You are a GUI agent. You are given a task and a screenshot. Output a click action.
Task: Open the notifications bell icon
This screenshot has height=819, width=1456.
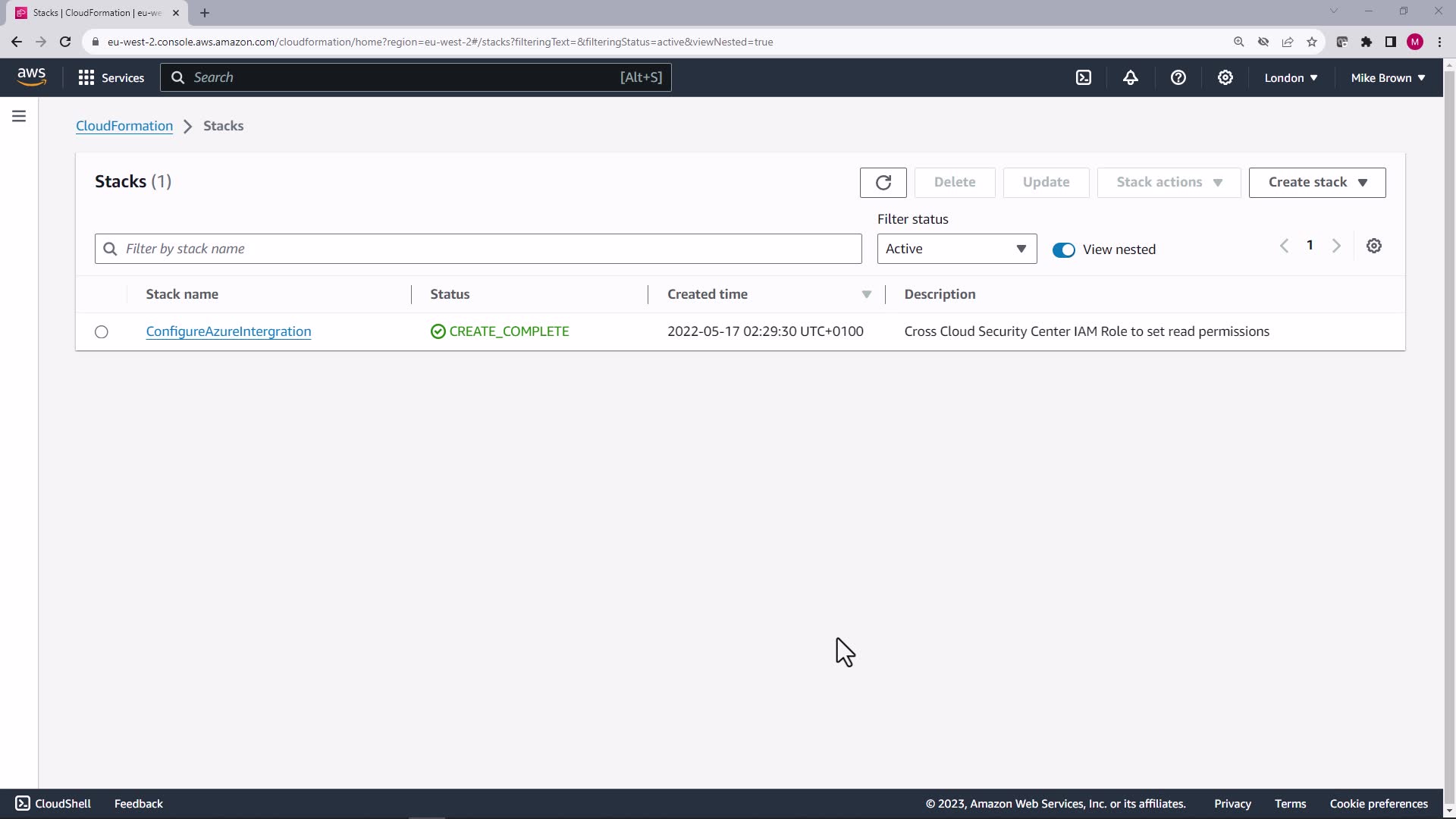(x=1131, y=77)
